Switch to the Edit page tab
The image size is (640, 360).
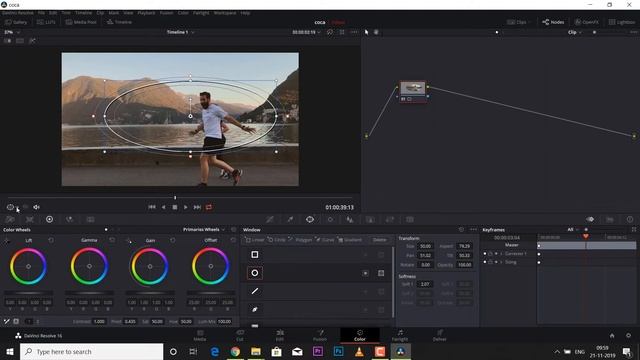[280, 336]
